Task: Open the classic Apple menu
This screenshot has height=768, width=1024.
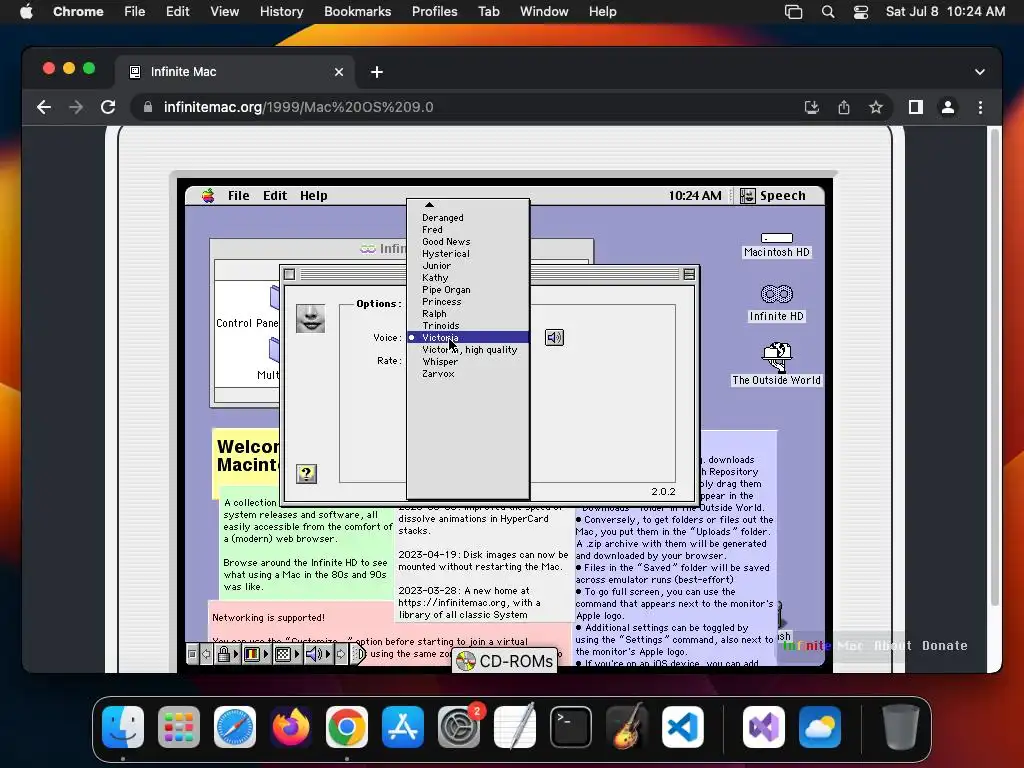Action: coord(208,195)
